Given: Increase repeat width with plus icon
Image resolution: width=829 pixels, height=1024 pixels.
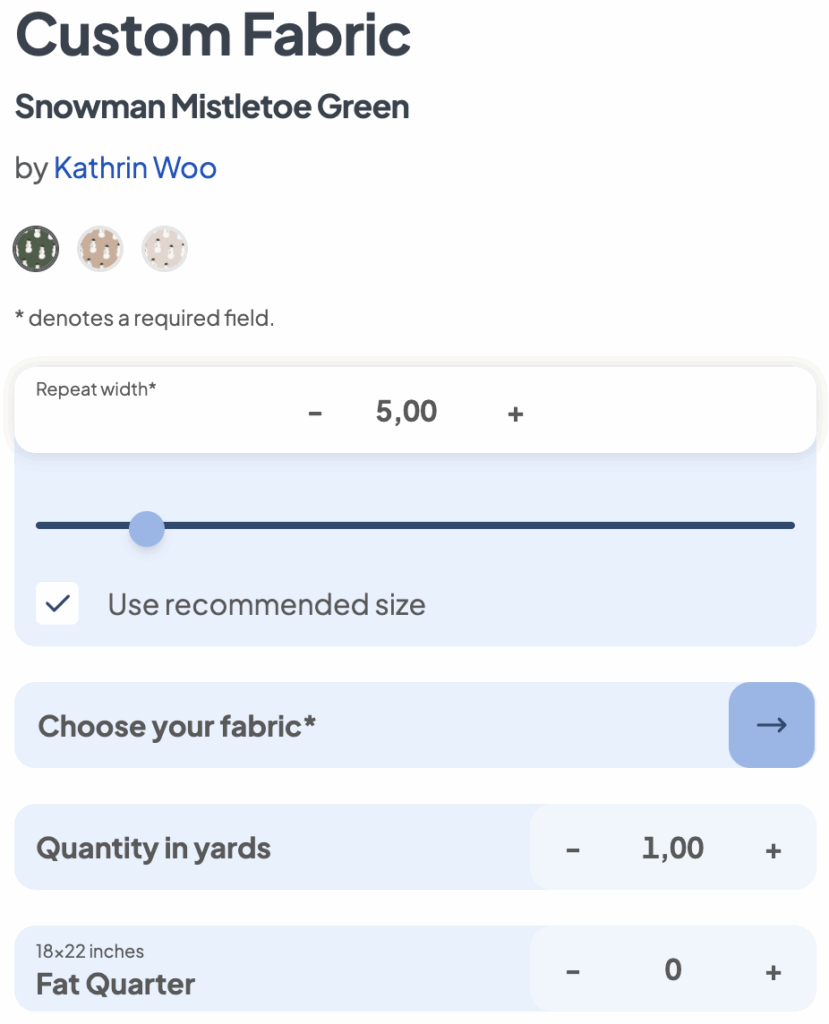Looking at the screenshot, I should click(515, 413).
